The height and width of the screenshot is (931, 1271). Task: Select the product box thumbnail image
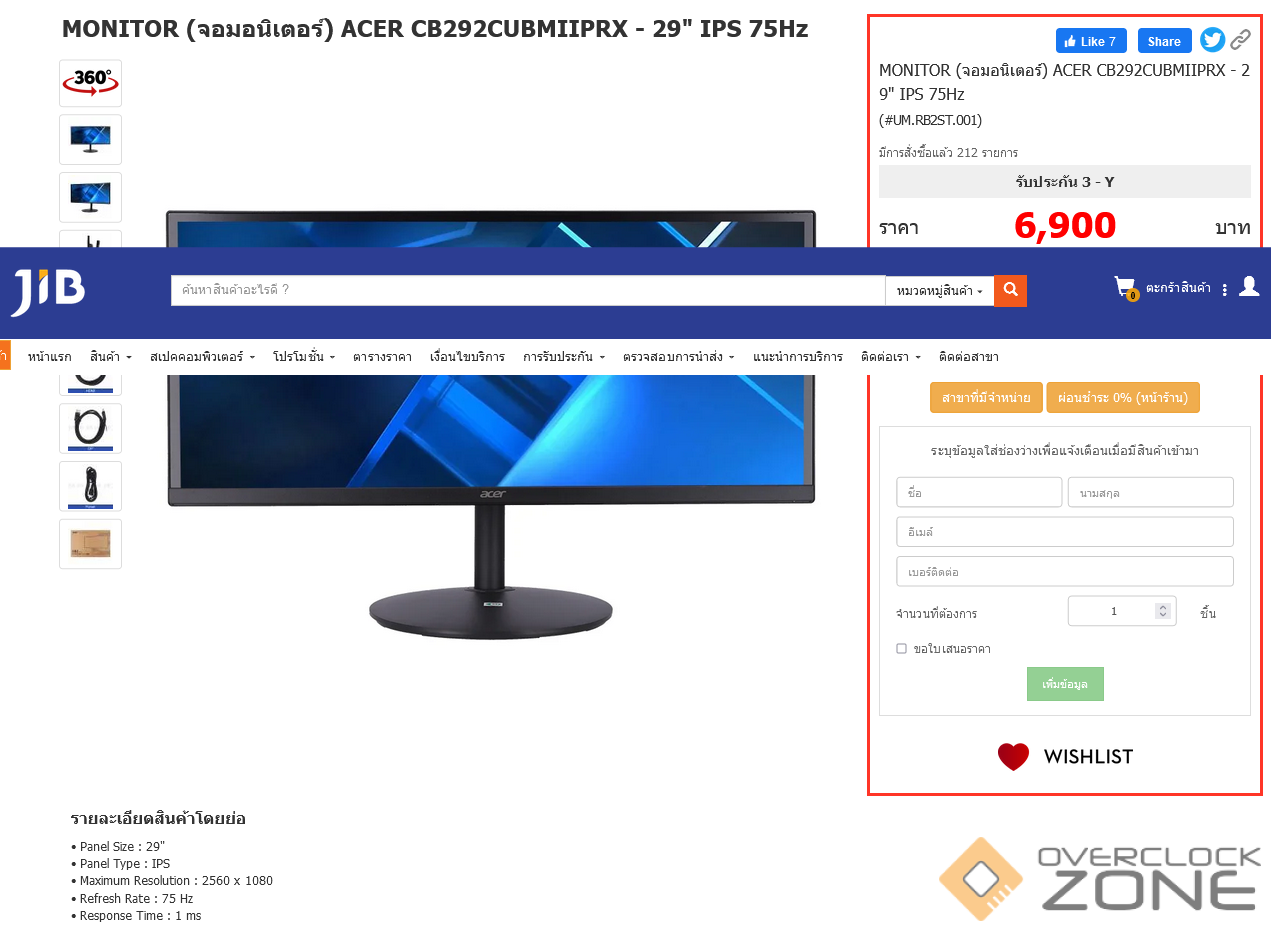tap(90, 544)
